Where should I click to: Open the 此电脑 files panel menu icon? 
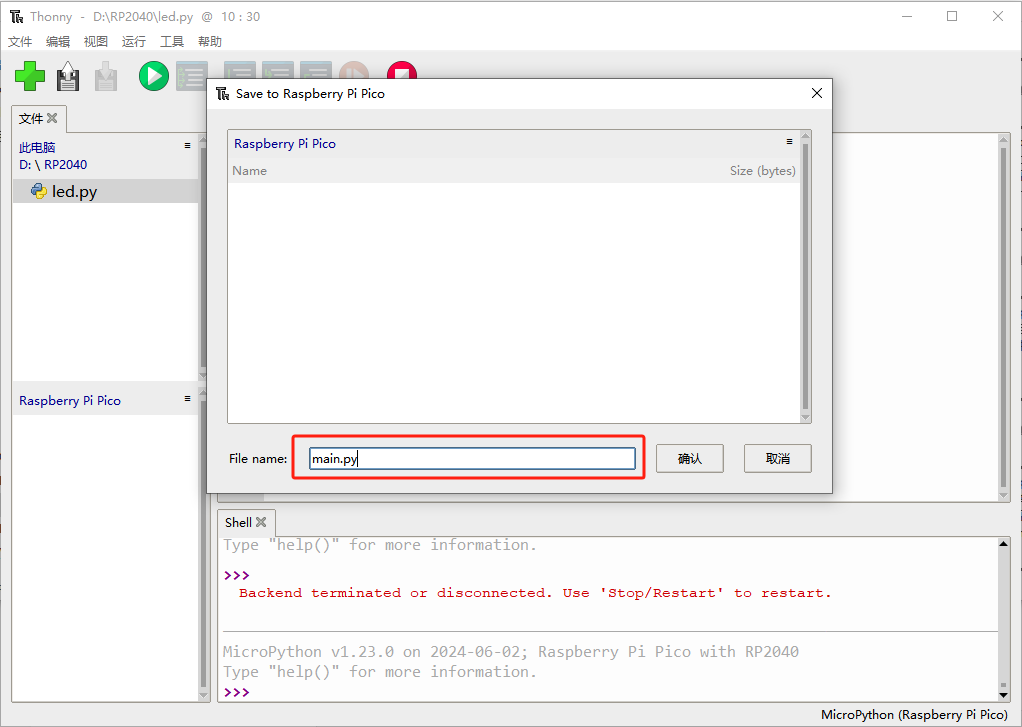(x=188, y=145)
